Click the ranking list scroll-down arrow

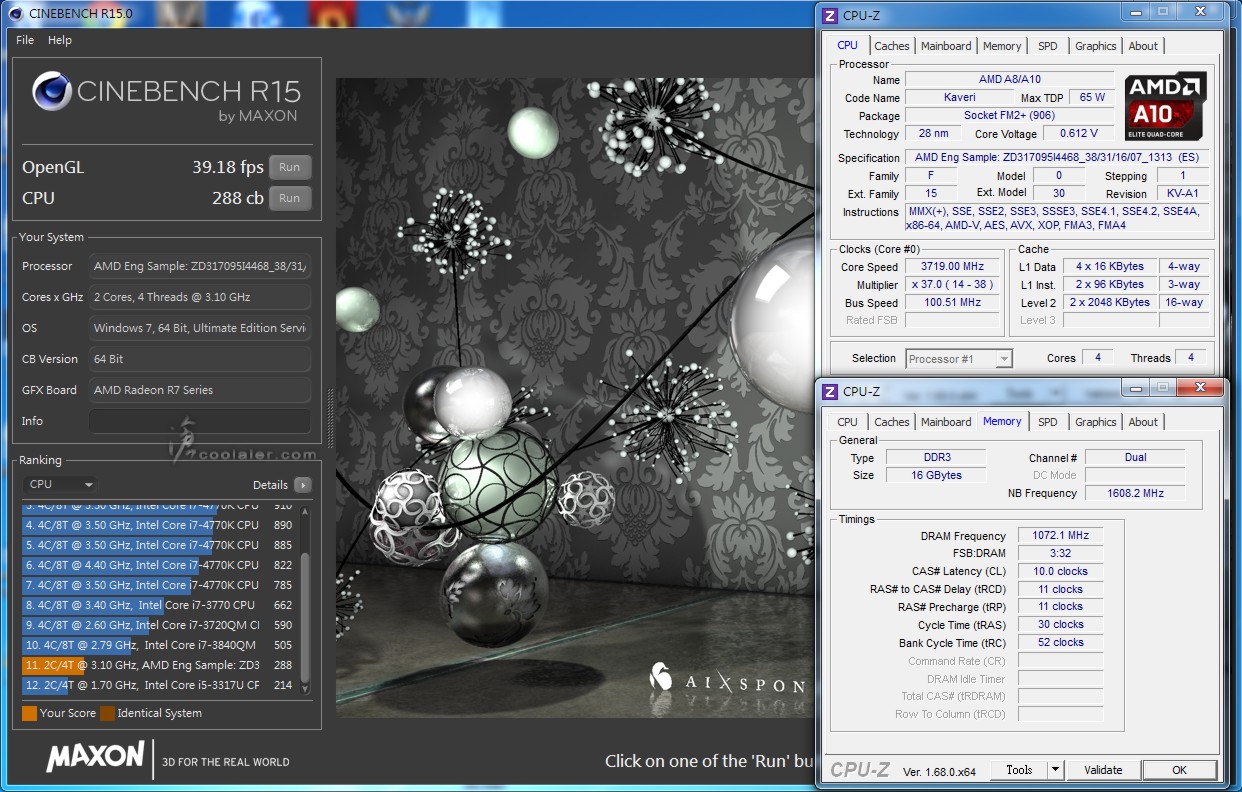click(305, 689)
